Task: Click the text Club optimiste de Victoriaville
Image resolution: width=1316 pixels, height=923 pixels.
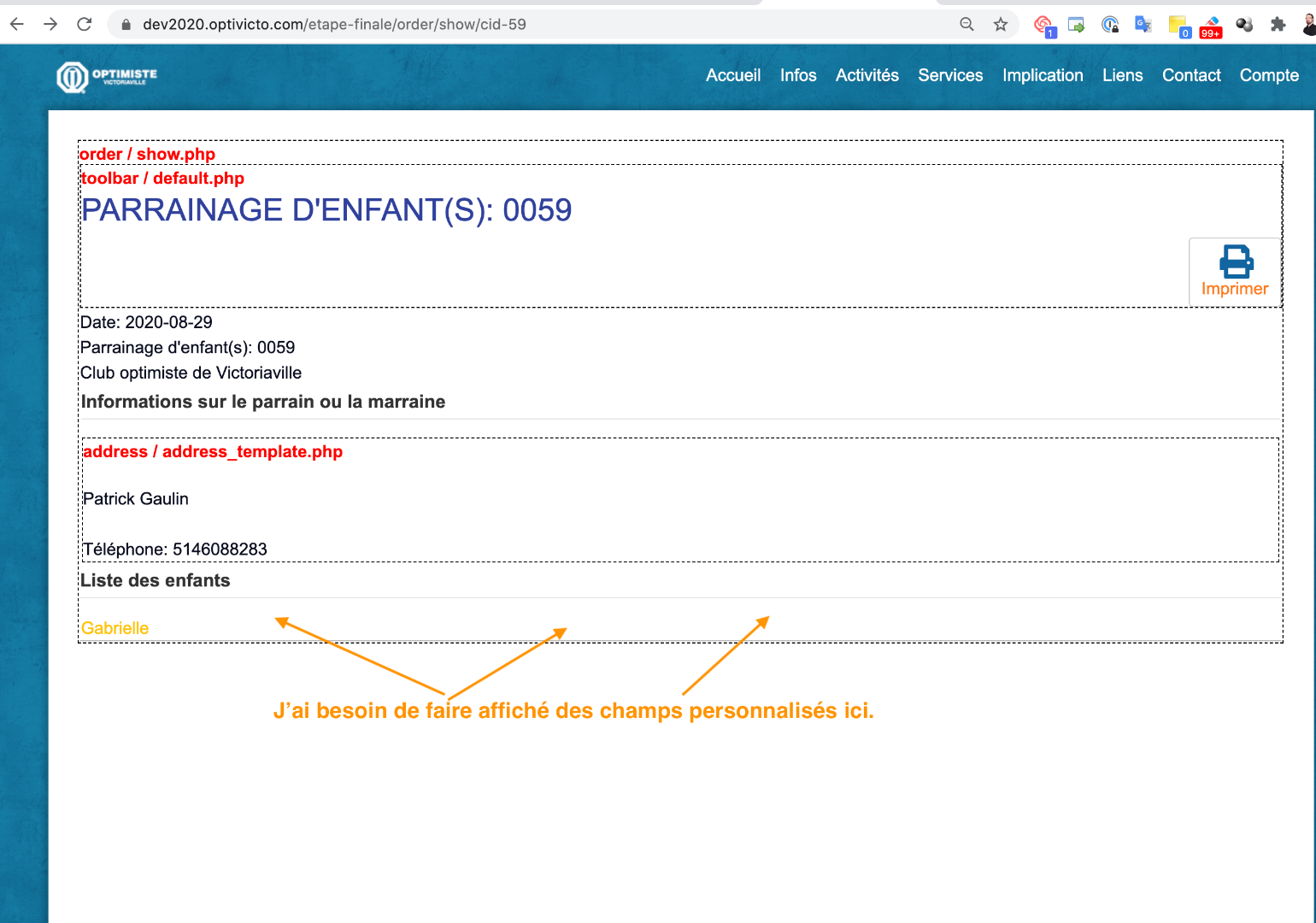Action: 191,373
